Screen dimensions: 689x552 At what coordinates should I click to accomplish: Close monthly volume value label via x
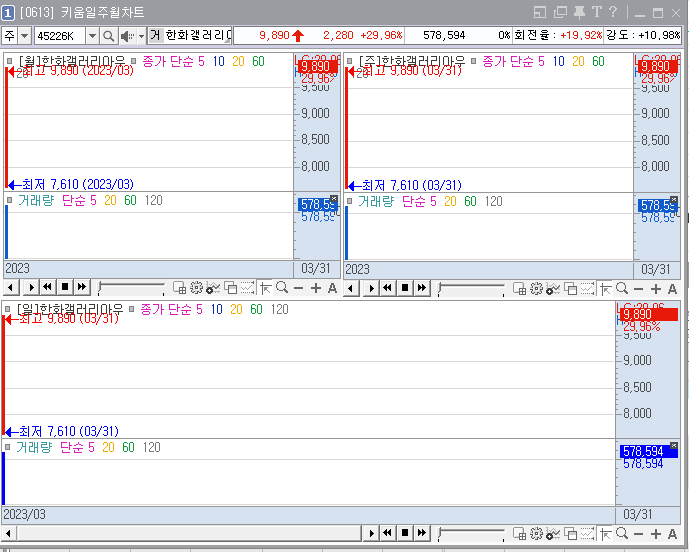(334, 199)
